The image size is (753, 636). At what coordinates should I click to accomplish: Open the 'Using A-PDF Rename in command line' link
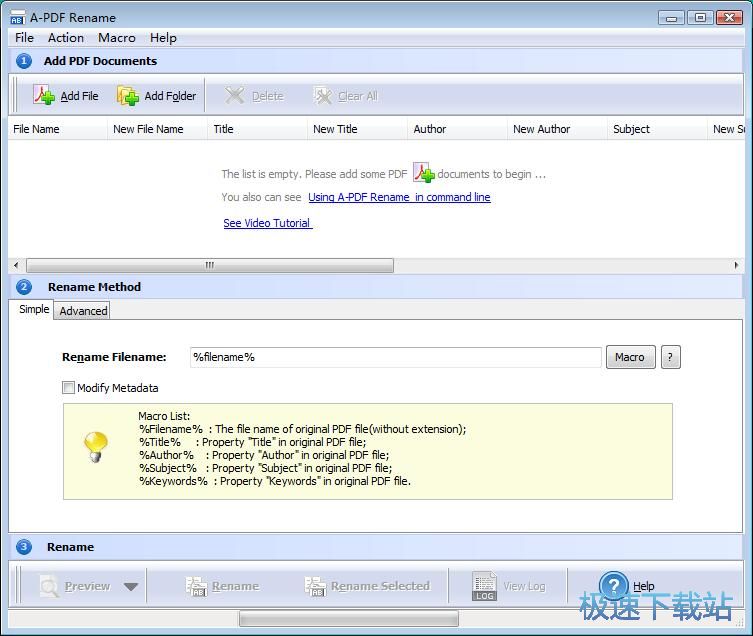point(399,198)
